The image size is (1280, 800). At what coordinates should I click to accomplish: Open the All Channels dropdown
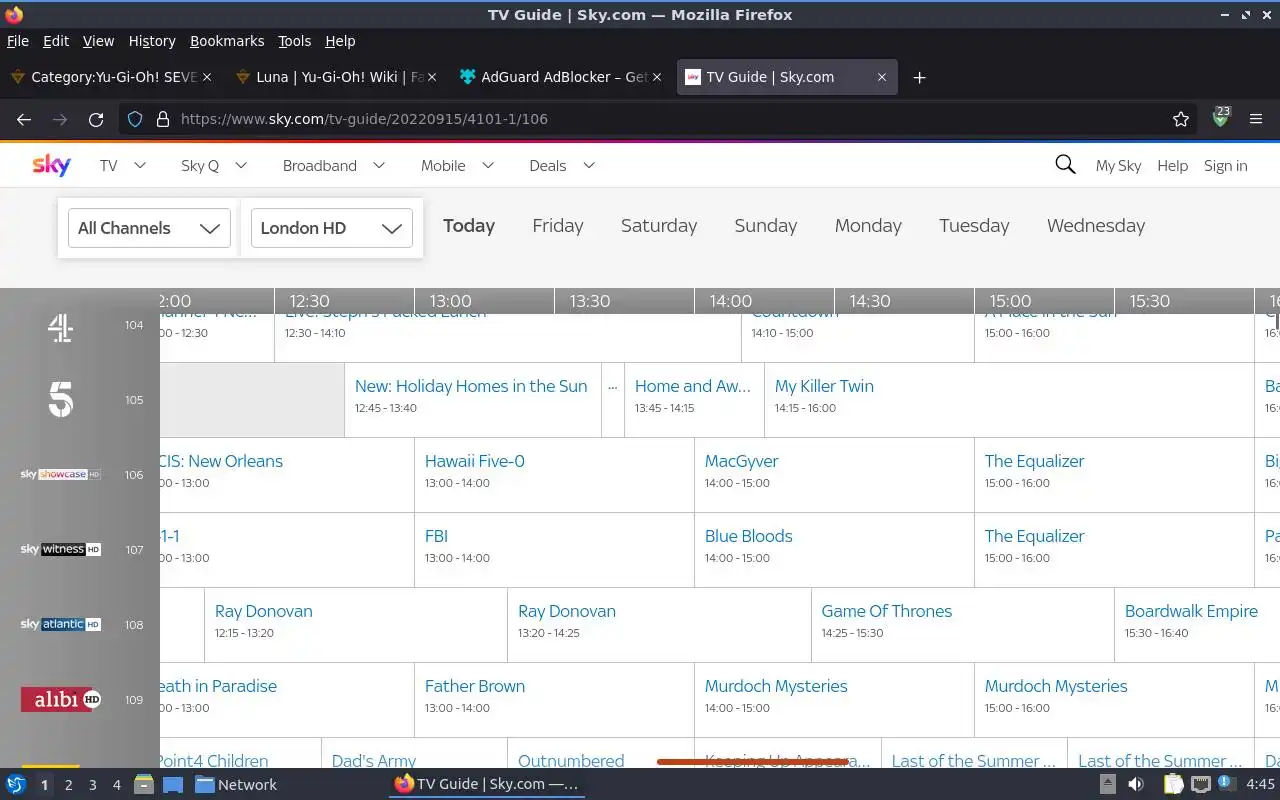click(149, 228)
